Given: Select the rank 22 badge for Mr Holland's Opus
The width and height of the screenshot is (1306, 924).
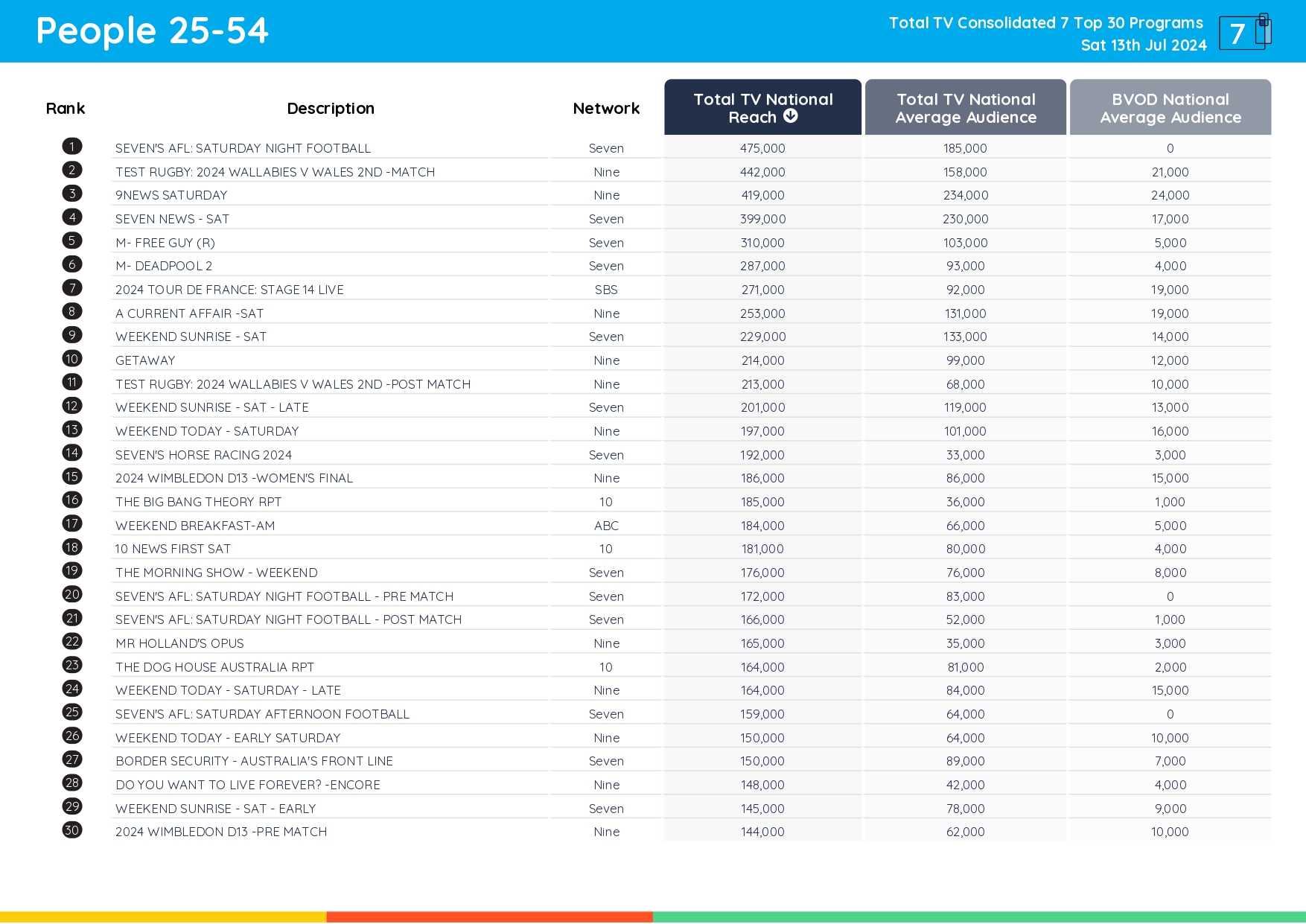Looking at the screenshot, I should click(x=71, y=642).
